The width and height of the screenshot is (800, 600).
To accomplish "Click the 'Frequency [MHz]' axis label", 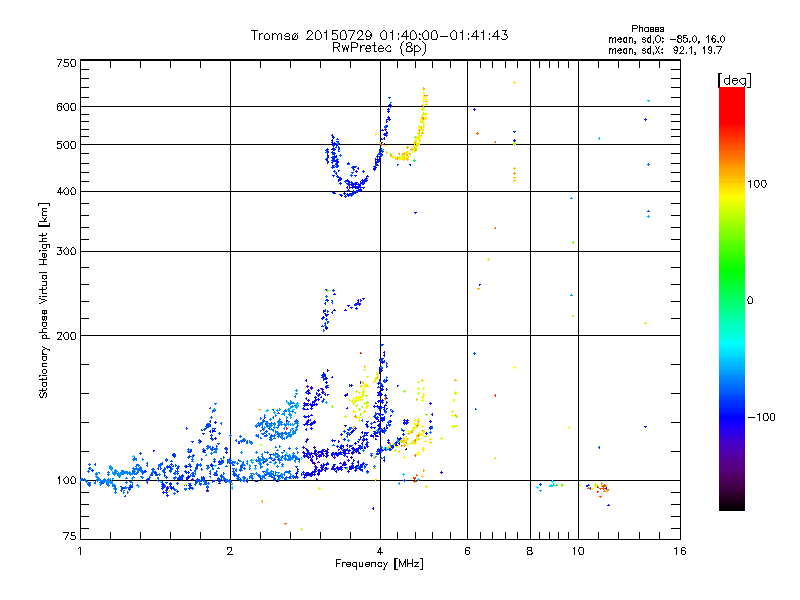I will [379, 564].
